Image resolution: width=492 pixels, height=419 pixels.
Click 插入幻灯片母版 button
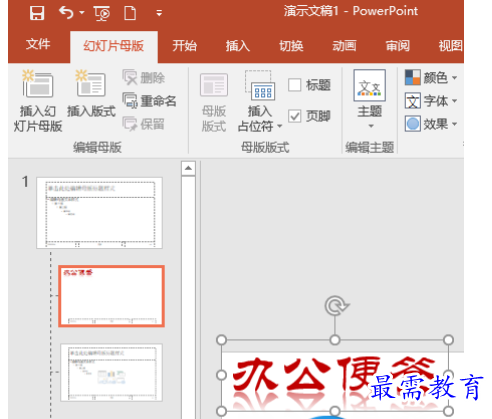tap(38, 101)
